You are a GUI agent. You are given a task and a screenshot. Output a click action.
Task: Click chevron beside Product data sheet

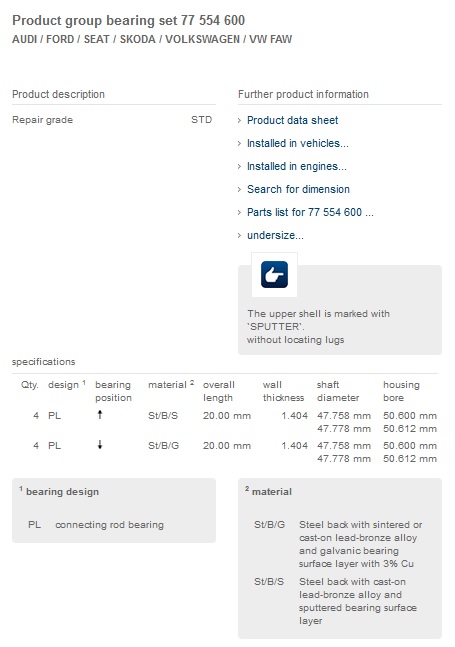[239, 120]
